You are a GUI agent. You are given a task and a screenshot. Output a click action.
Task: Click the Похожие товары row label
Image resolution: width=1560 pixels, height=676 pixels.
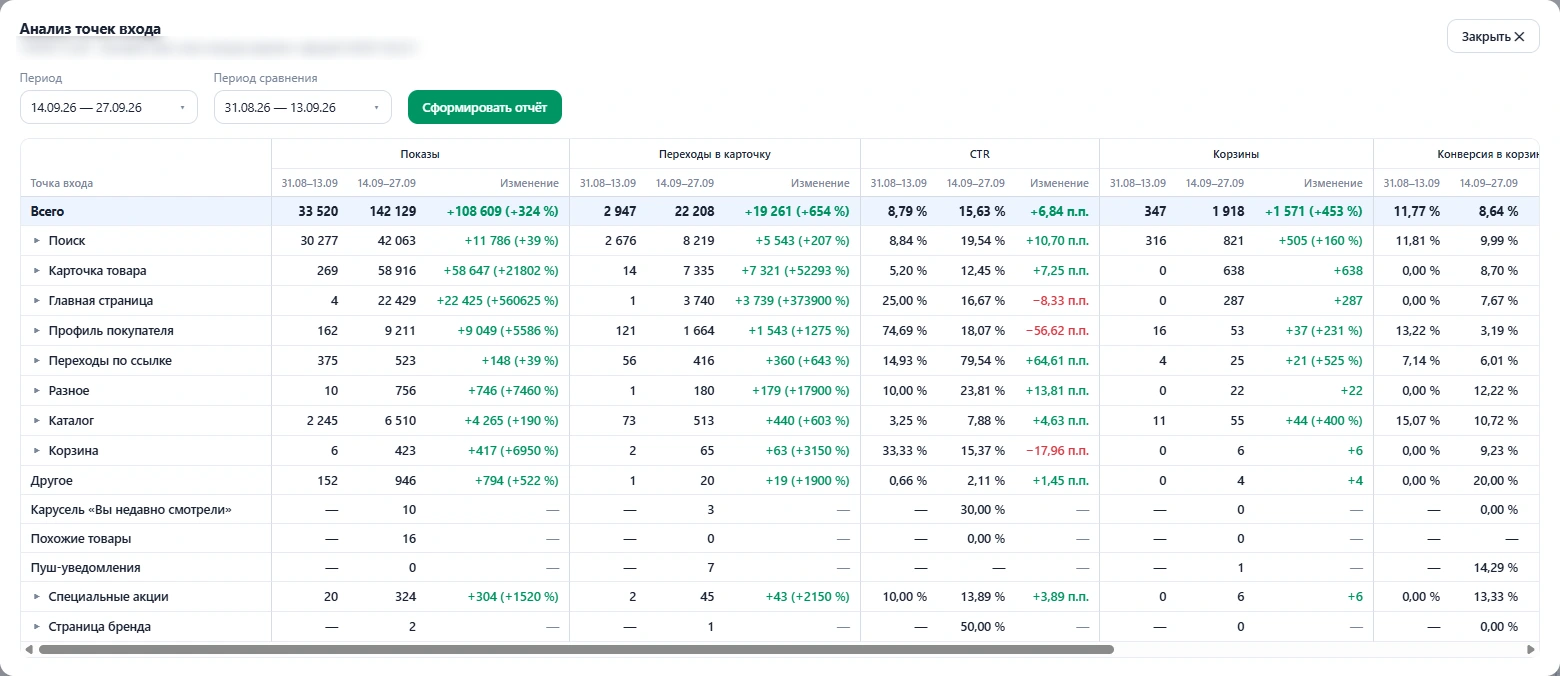click(x=81, y=539)
